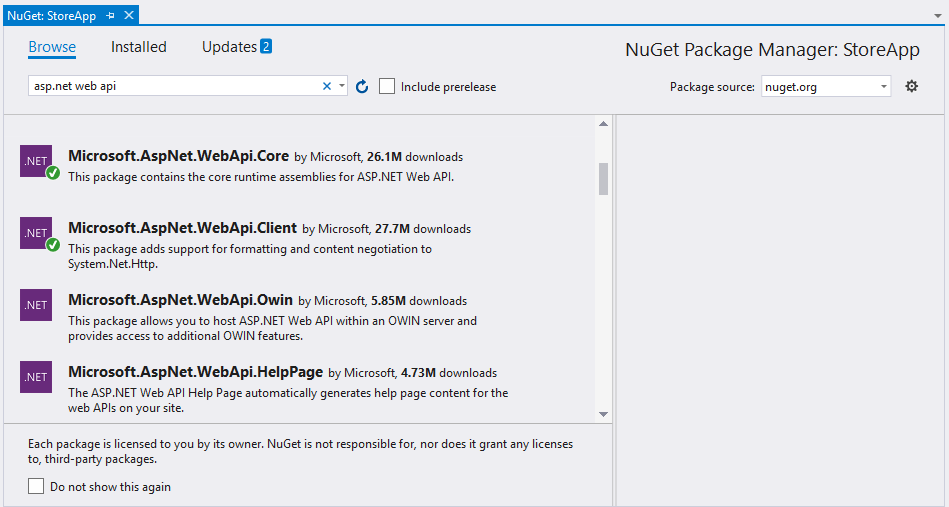Click the package list scrollbar down arrow
The width and height of the screenshot is (949, 507).
tap(603, 413)
